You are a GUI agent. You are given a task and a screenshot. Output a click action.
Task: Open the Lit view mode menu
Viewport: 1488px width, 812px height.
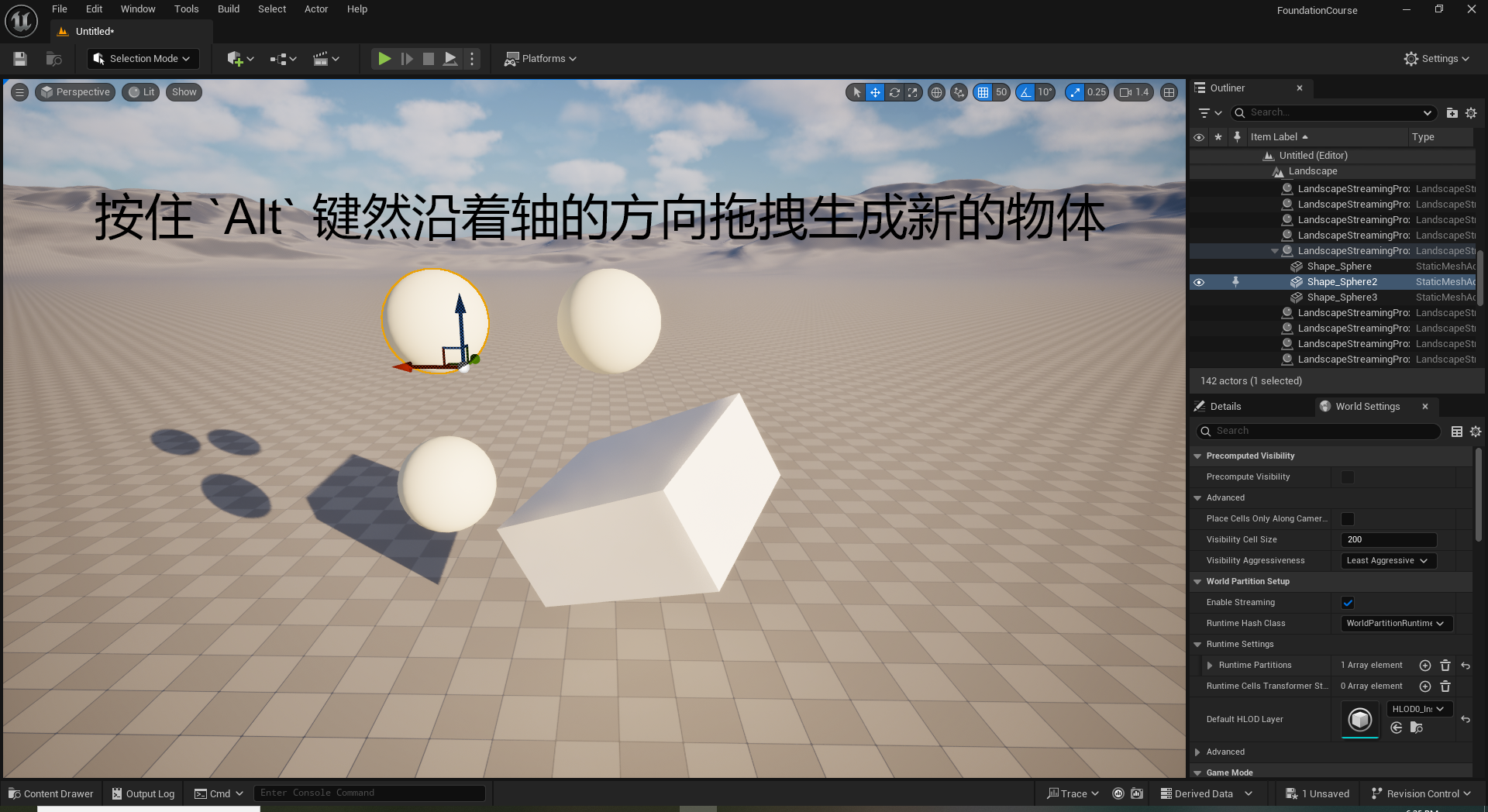point(141,92)
